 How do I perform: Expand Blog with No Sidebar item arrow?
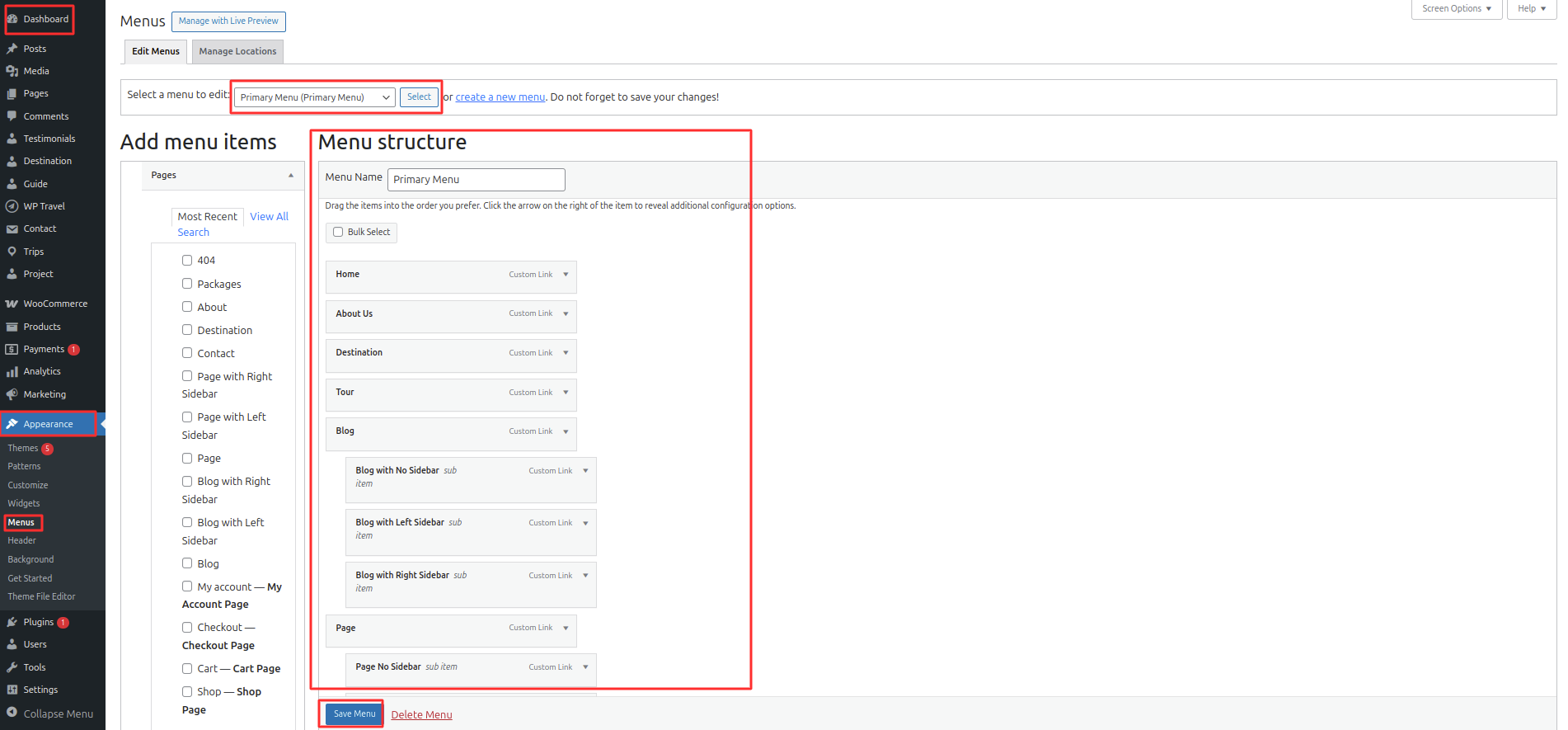[x=585, y=471]
